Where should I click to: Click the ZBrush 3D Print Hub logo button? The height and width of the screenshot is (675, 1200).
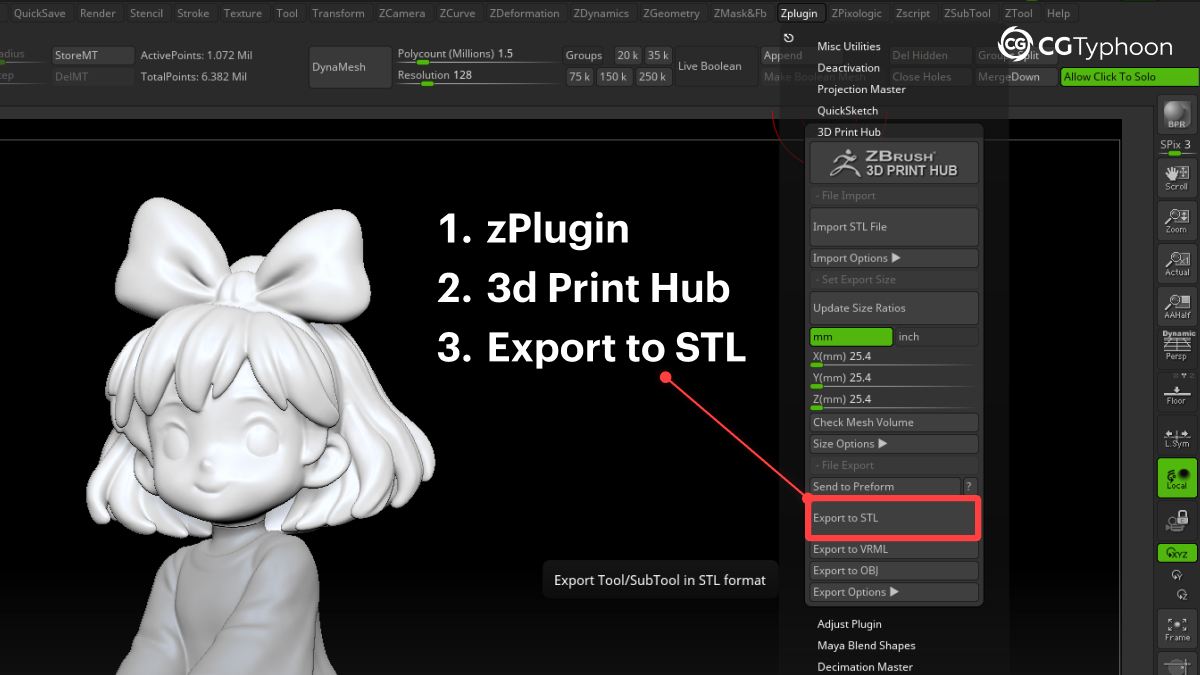point(894,163)
